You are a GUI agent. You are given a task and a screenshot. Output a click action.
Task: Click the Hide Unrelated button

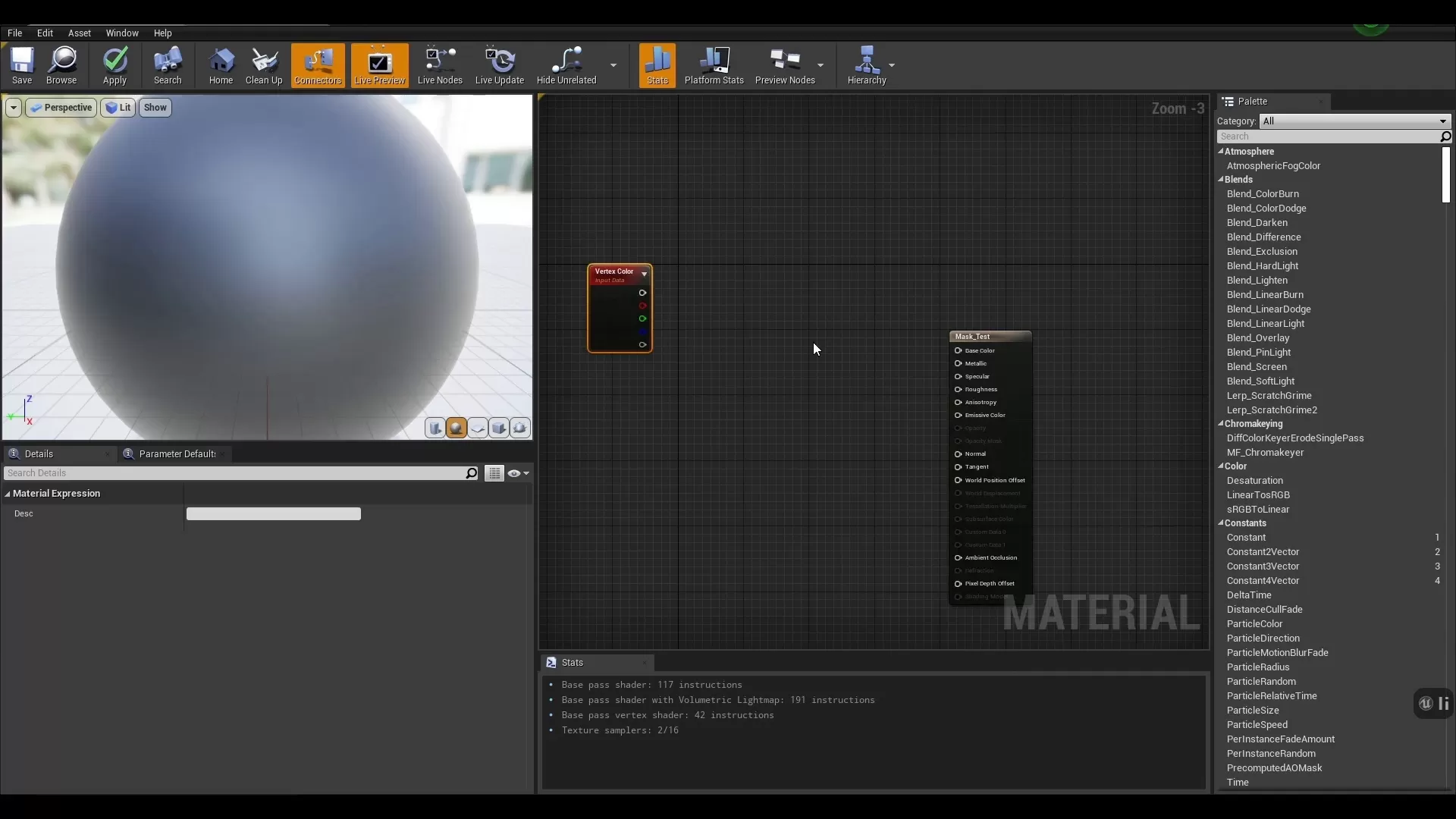point(566,66)
